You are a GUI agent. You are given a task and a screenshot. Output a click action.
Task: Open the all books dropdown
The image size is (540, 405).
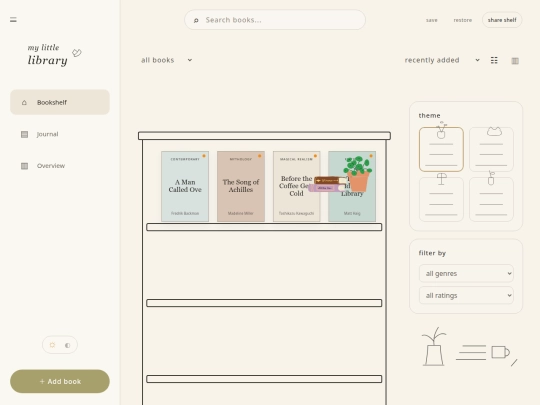pyautogui.click(x=167, y=60)
